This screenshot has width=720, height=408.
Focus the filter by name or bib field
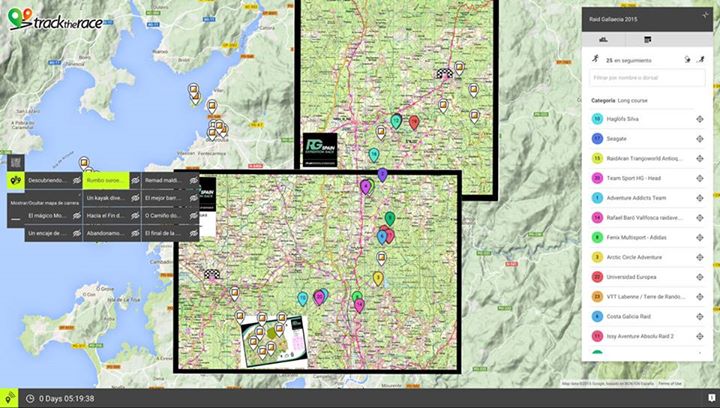point(647,78)
